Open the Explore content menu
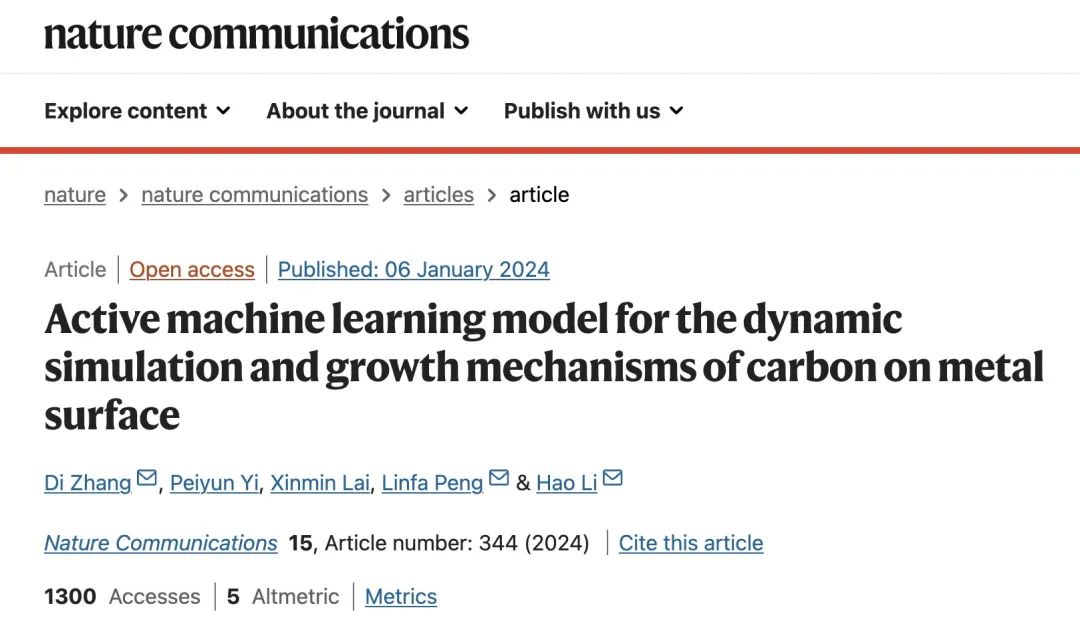 pyautogui.click(x=137, y=110)
